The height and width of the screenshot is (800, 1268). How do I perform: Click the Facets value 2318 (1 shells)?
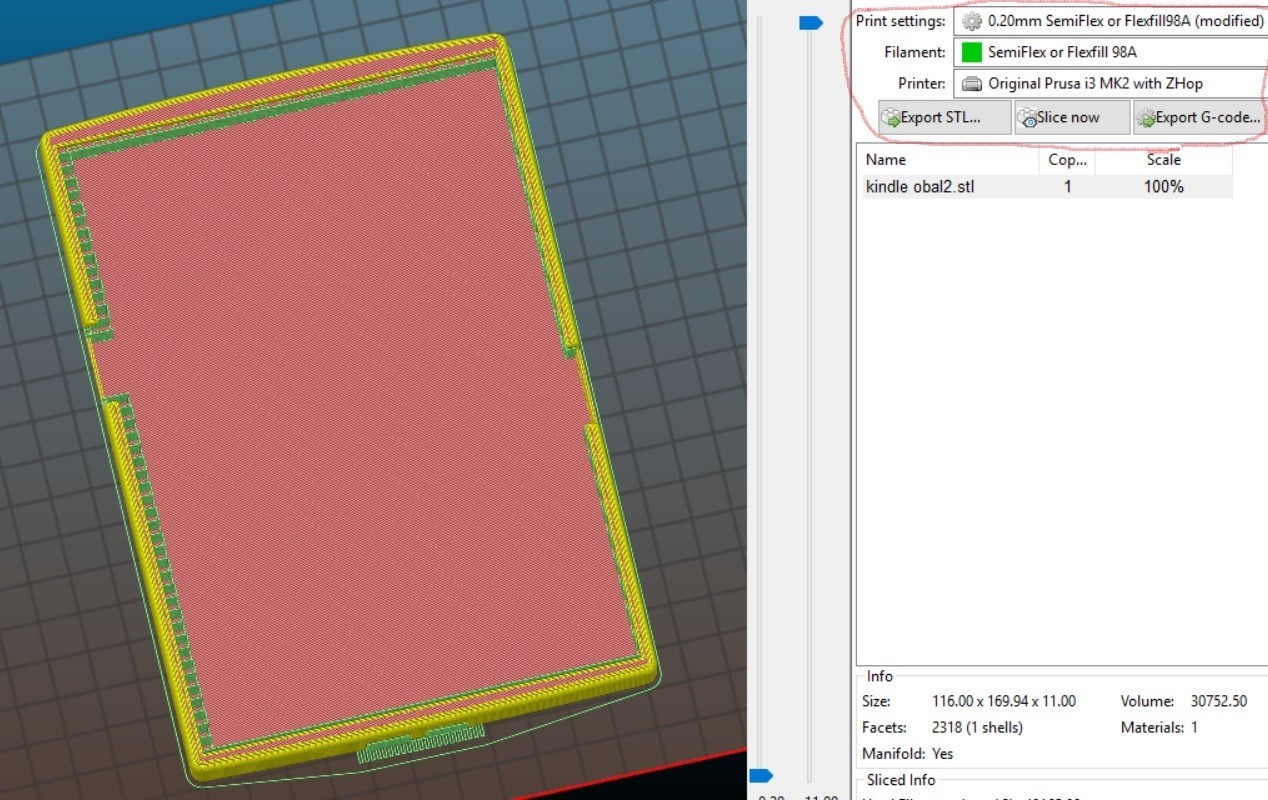pos(977,728)
